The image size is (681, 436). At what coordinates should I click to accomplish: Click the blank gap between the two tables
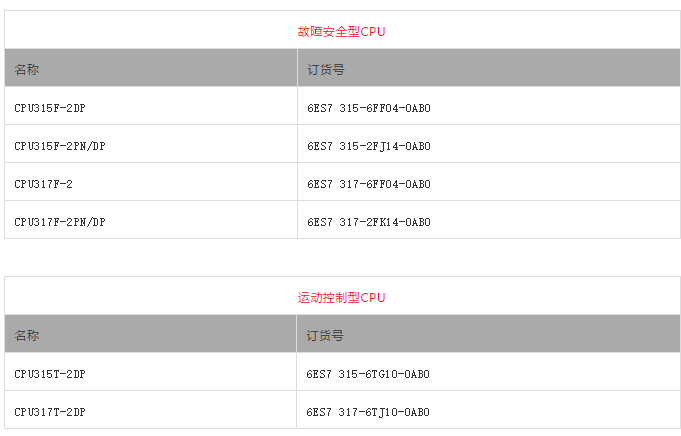[x=341, y=258]
